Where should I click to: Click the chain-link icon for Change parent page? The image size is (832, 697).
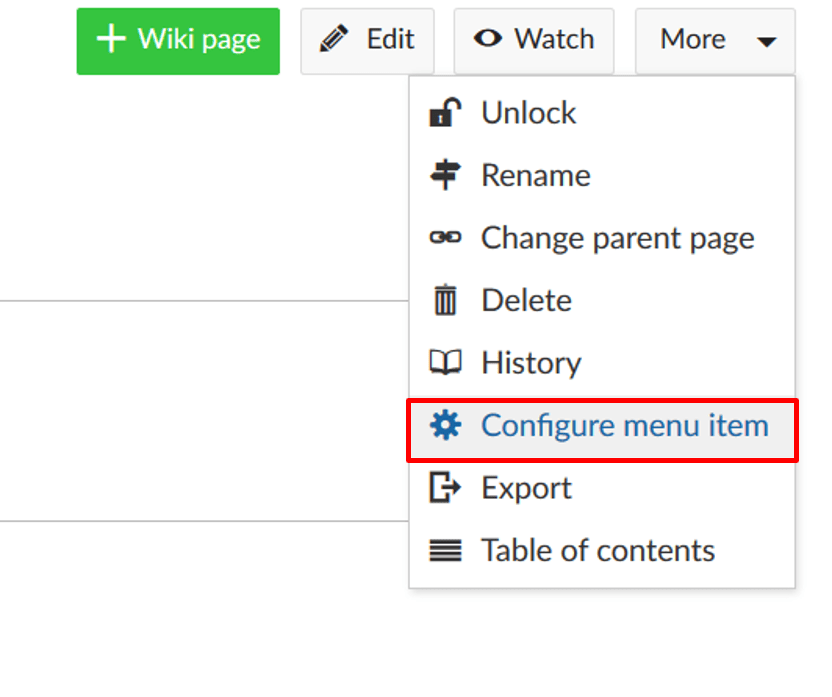(x=446, y=237)
